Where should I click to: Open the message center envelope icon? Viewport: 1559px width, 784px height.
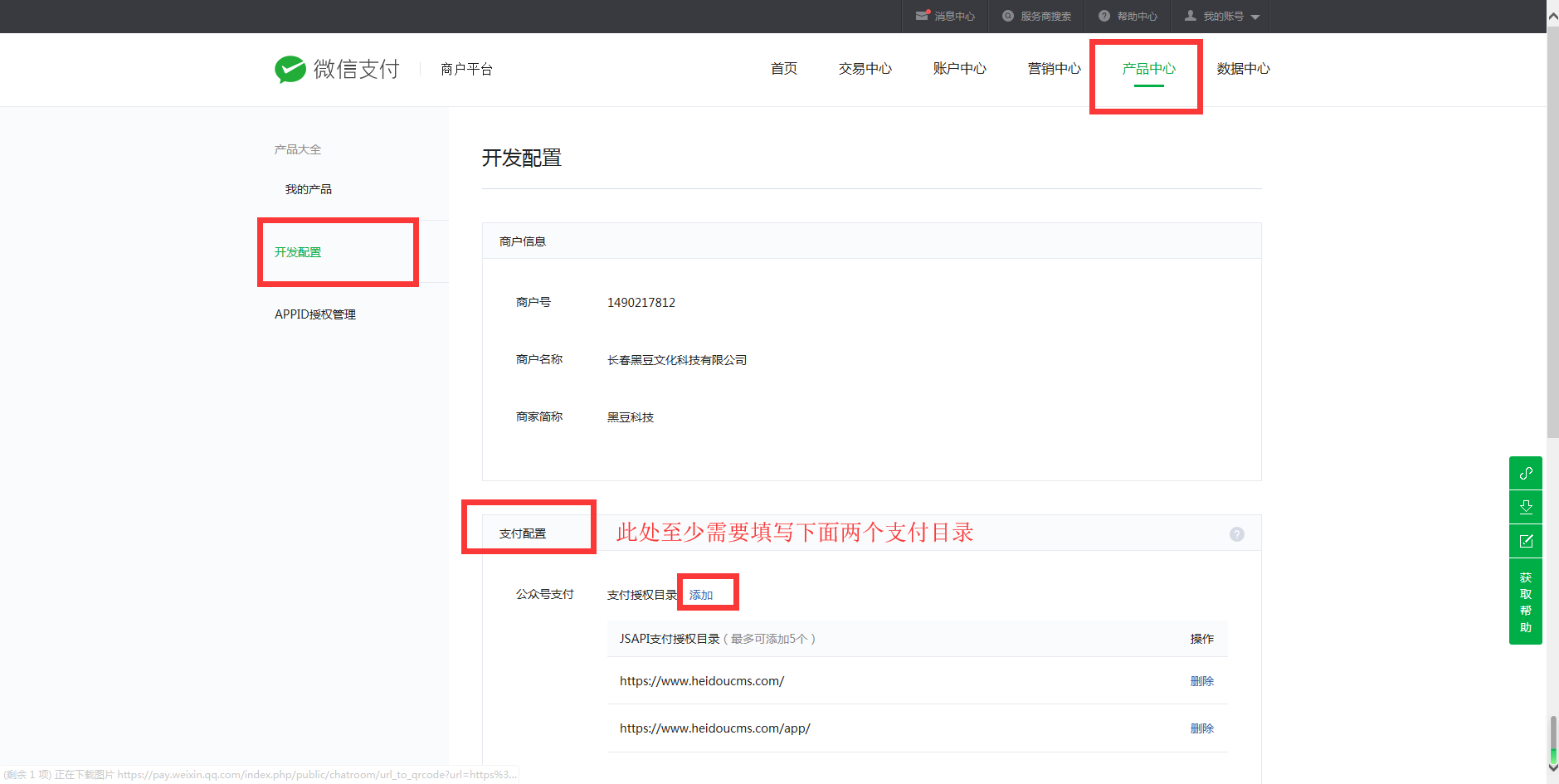[x=923, y=16]
